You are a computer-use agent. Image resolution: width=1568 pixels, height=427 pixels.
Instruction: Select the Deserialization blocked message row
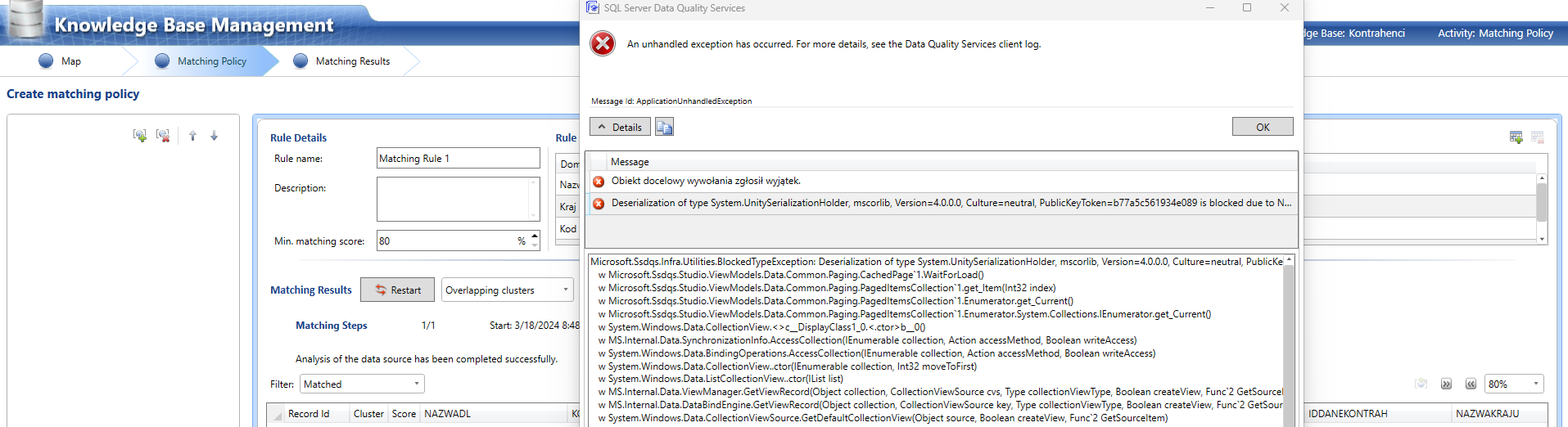(x=942, y=203)
